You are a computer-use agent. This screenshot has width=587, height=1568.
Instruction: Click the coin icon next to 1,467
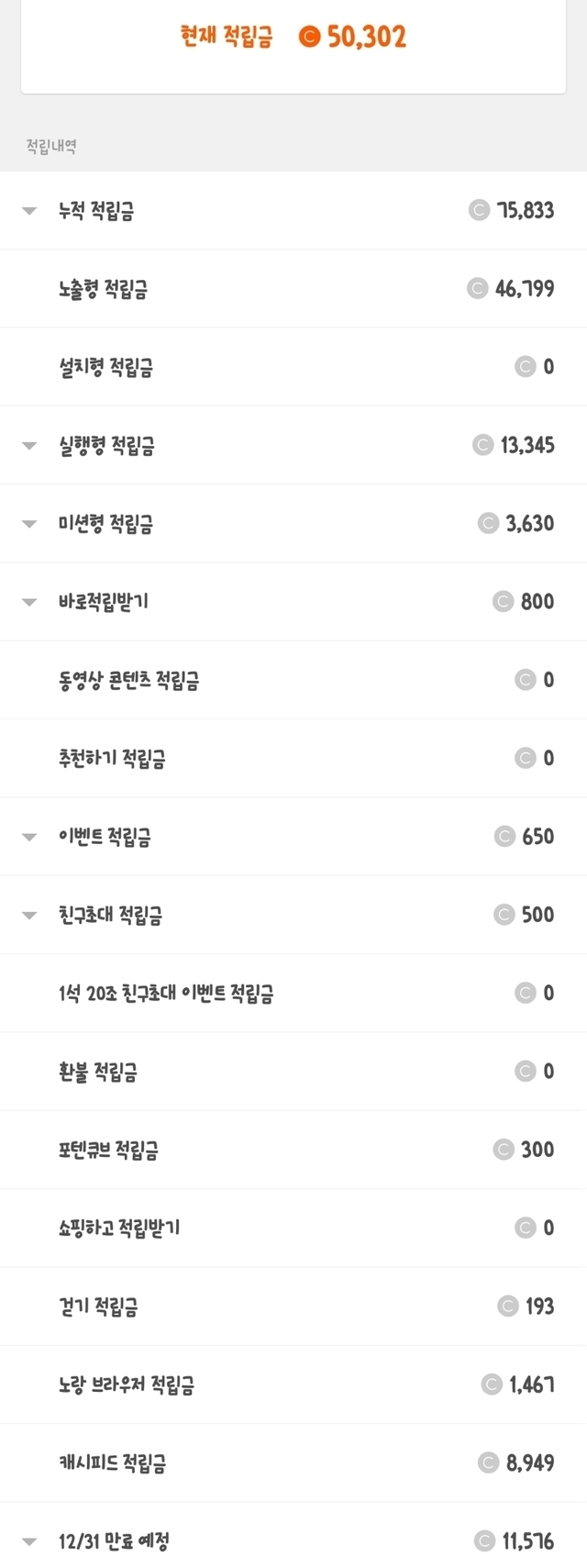(492, 1384)
